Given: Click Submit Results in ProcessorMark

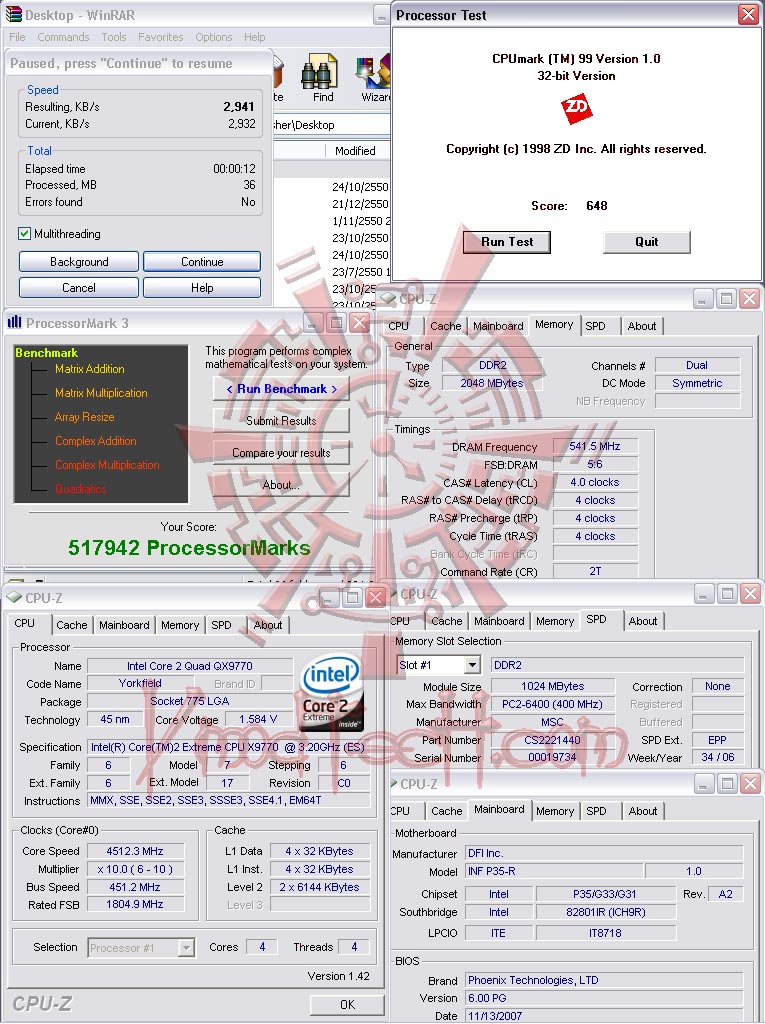Looking at the screenshot, I should coord(282,421).
